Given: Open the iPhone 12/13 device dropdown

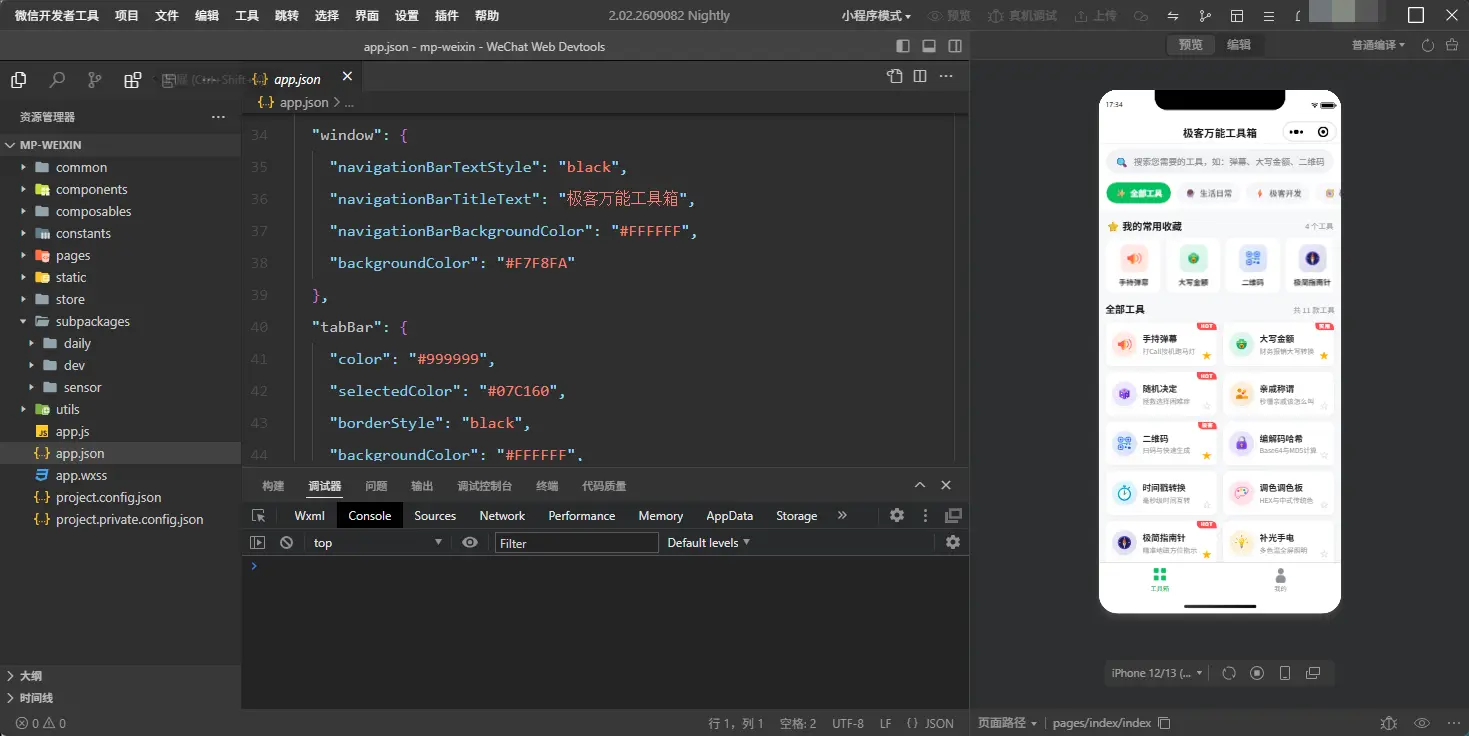Looking at the screenshot, I should click(1158, 673).
